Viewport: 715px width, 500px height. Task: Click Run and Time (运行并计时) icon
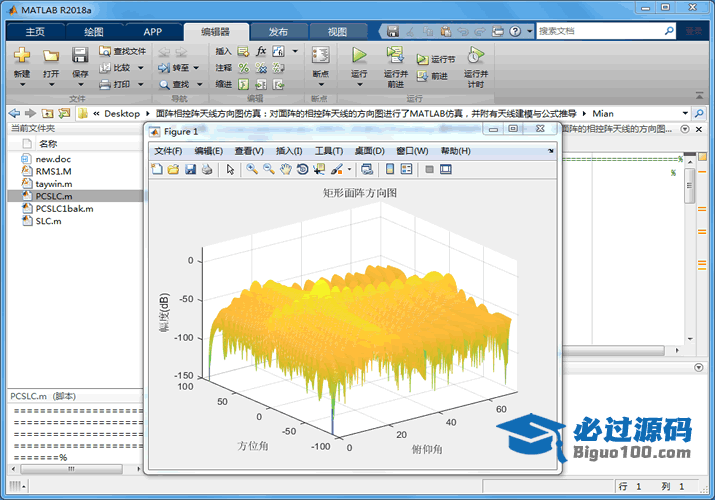point(475,55)
